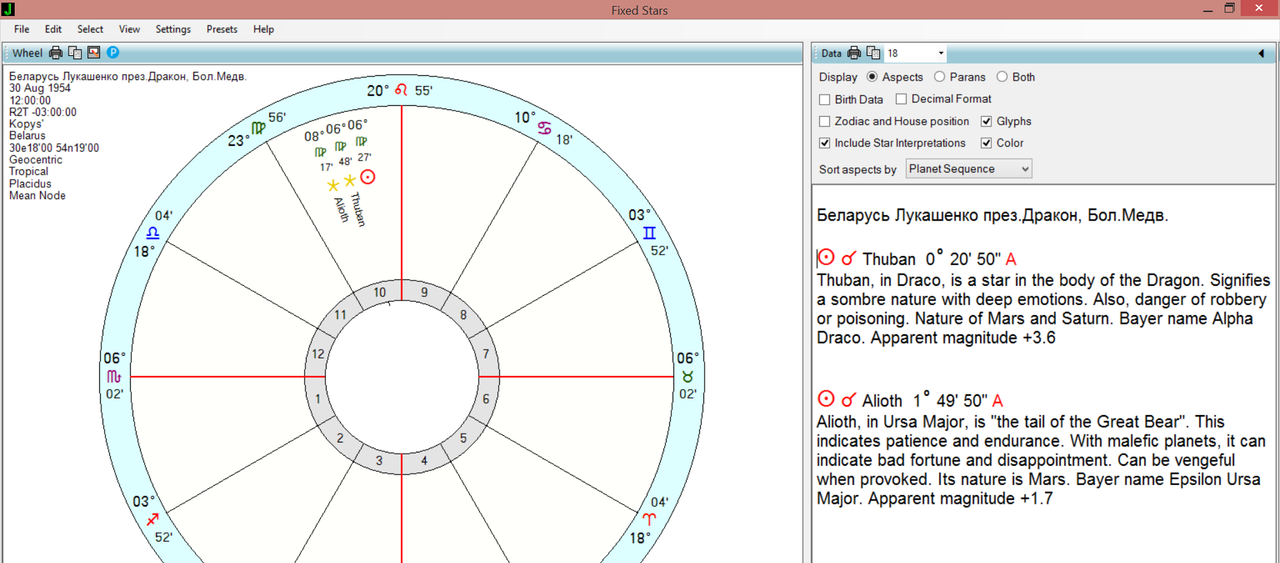
Task: Click the Alioth star marker in the wheel
Action: [333, 186]
